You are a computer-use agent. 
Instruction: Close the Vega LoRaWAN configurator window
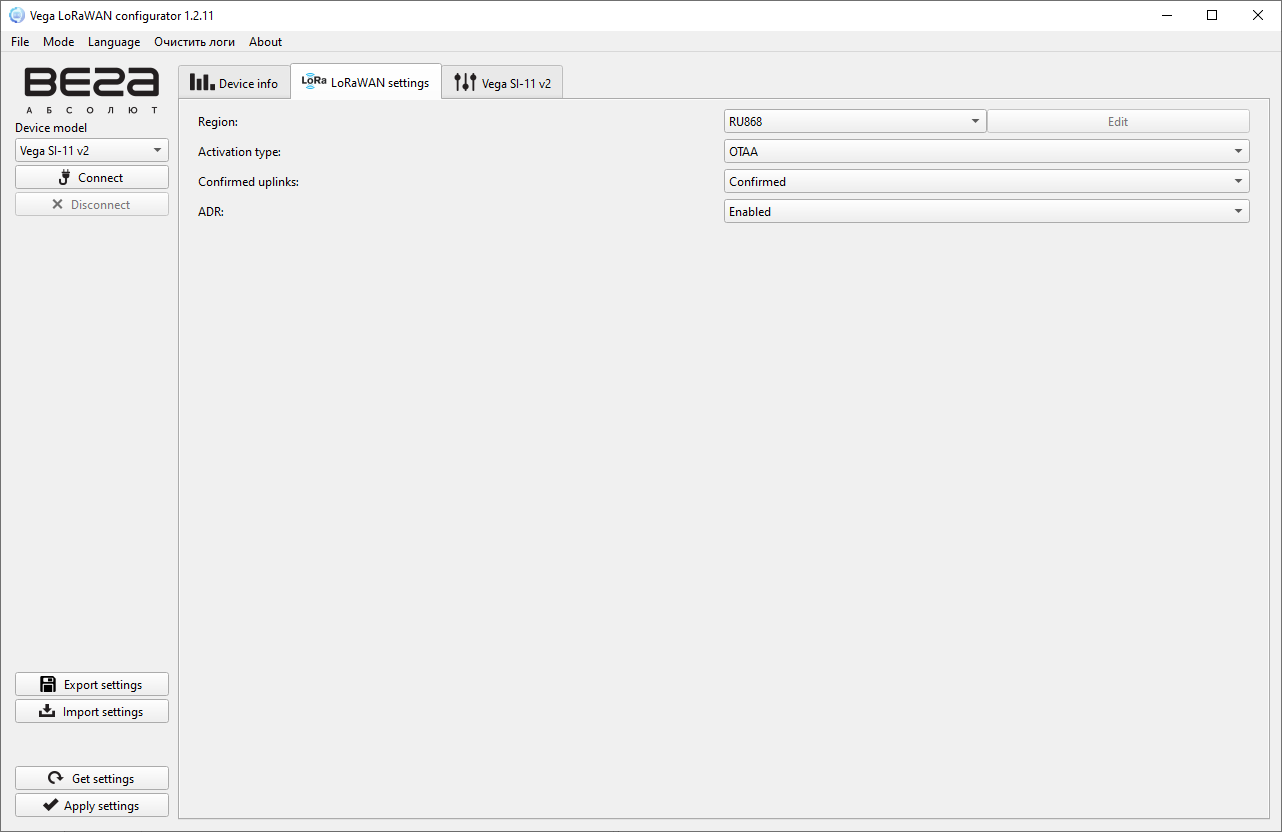pyautogui.click(x=1258, y=15)
